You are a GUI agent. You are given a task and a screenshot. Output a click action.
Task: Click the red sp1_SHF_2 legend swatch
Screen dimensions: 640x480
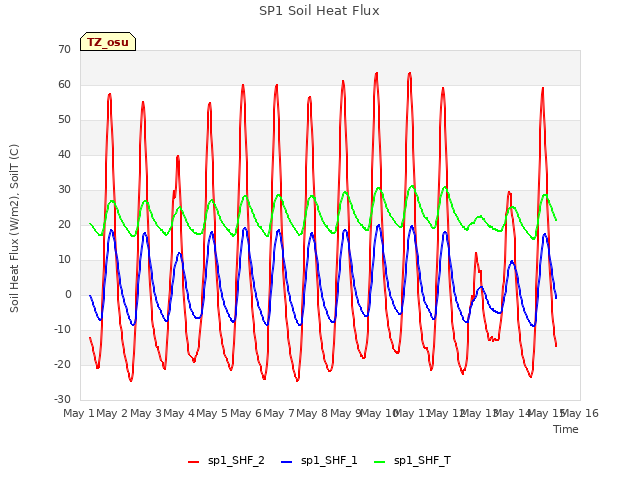pyautogui.click(x=193, y=462)
